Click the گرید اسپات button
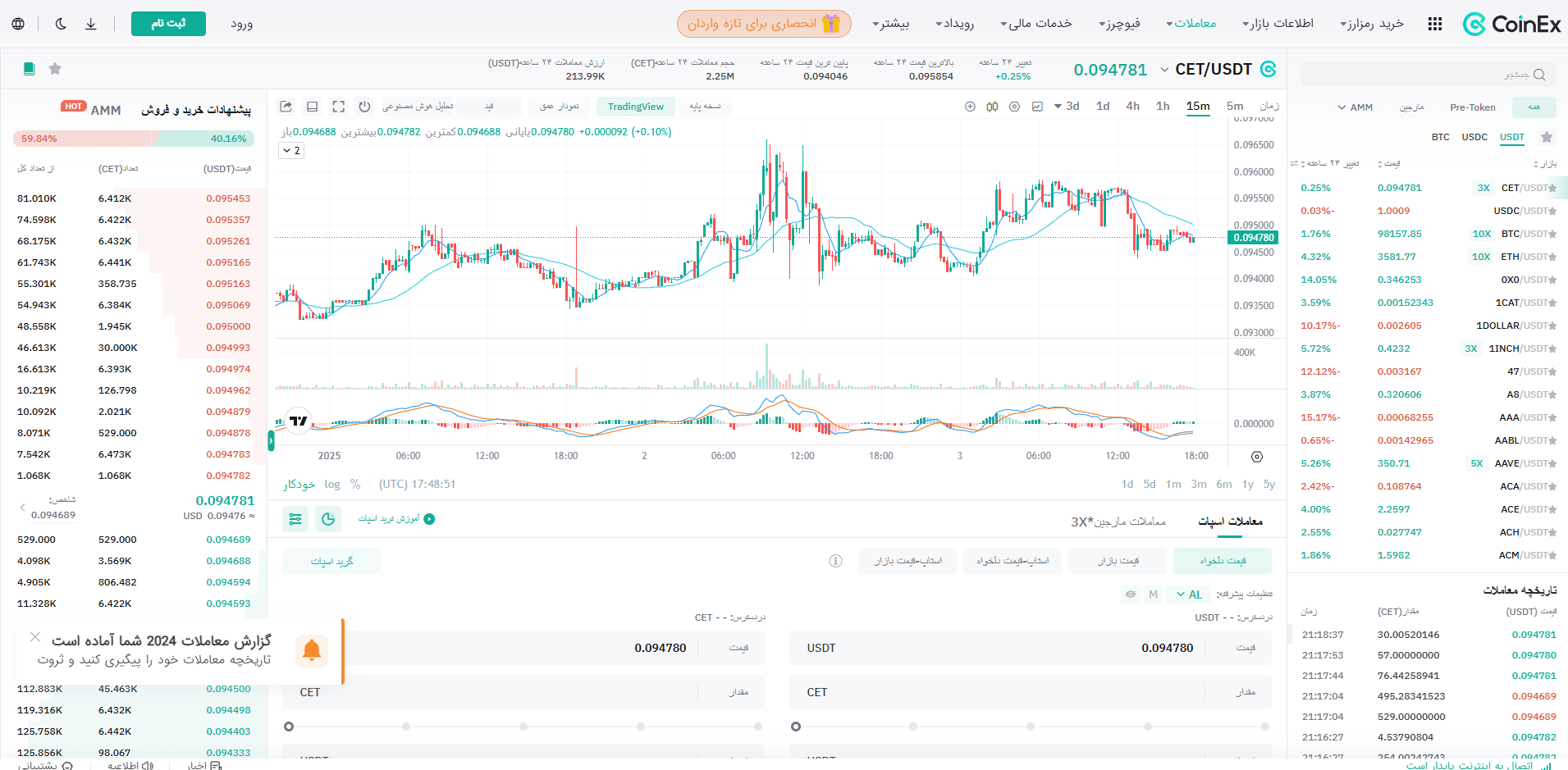This screenshot has width=1568, height=770. click(331, 561)
